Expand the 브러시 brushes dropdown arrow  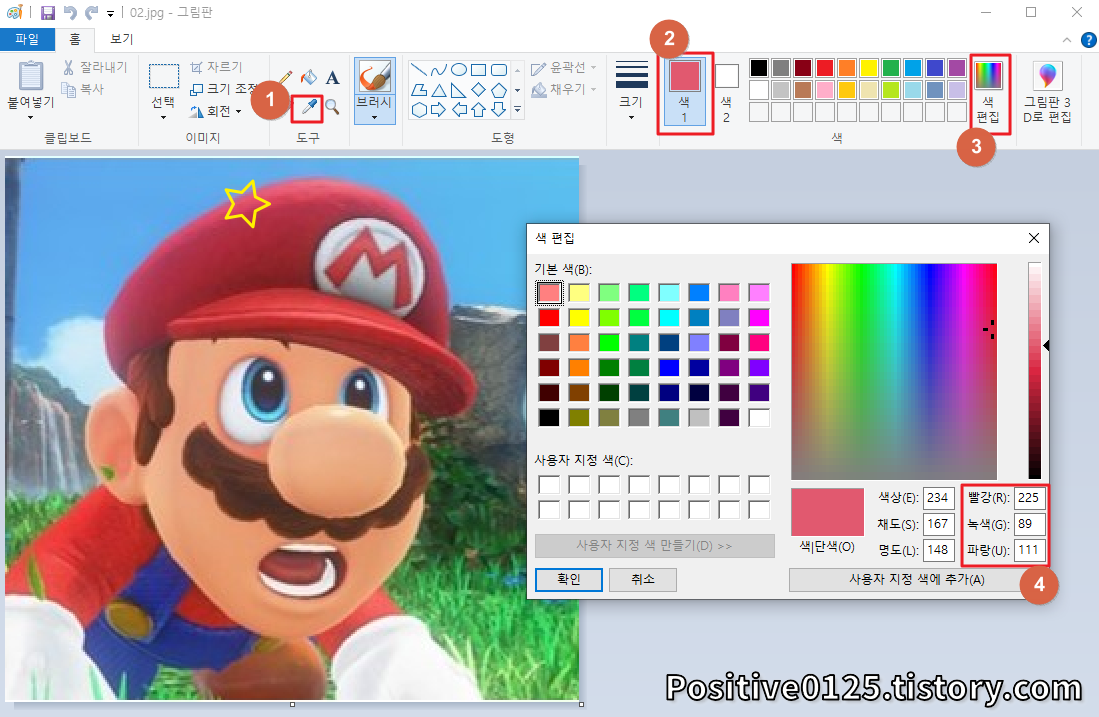coord(374,118)
